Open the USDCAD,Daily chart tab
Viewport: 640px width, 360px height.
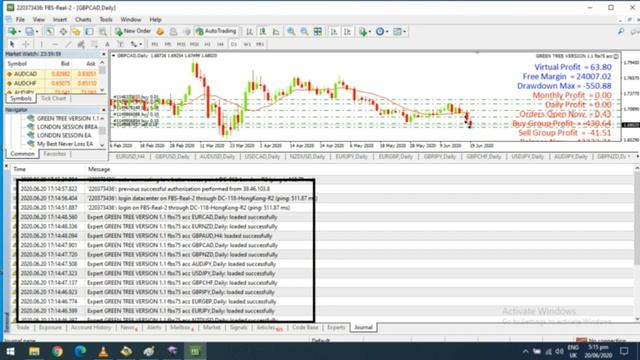coord(262,157)
